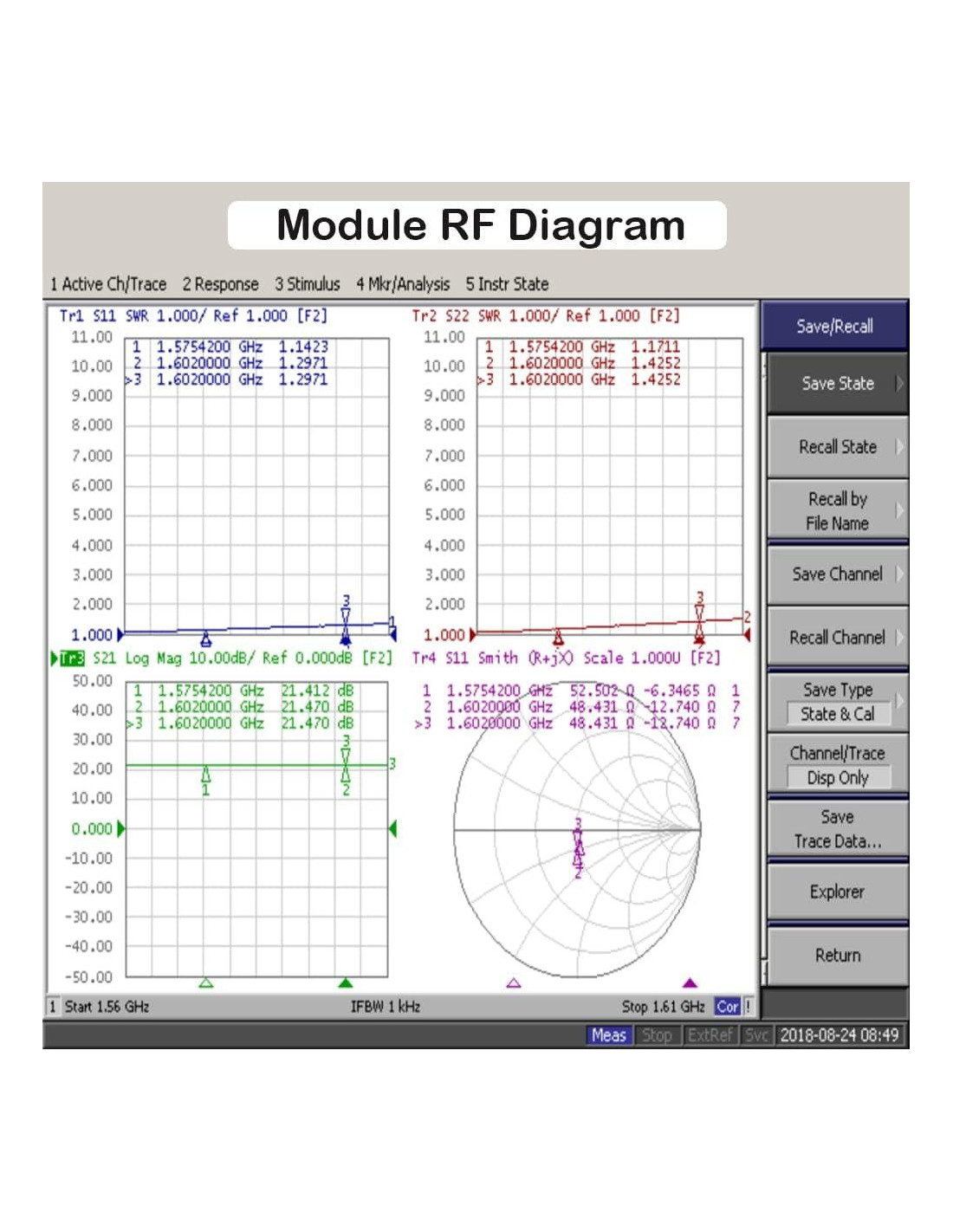
Task: Click the Save Trace Data softkey
Action: 837,829
